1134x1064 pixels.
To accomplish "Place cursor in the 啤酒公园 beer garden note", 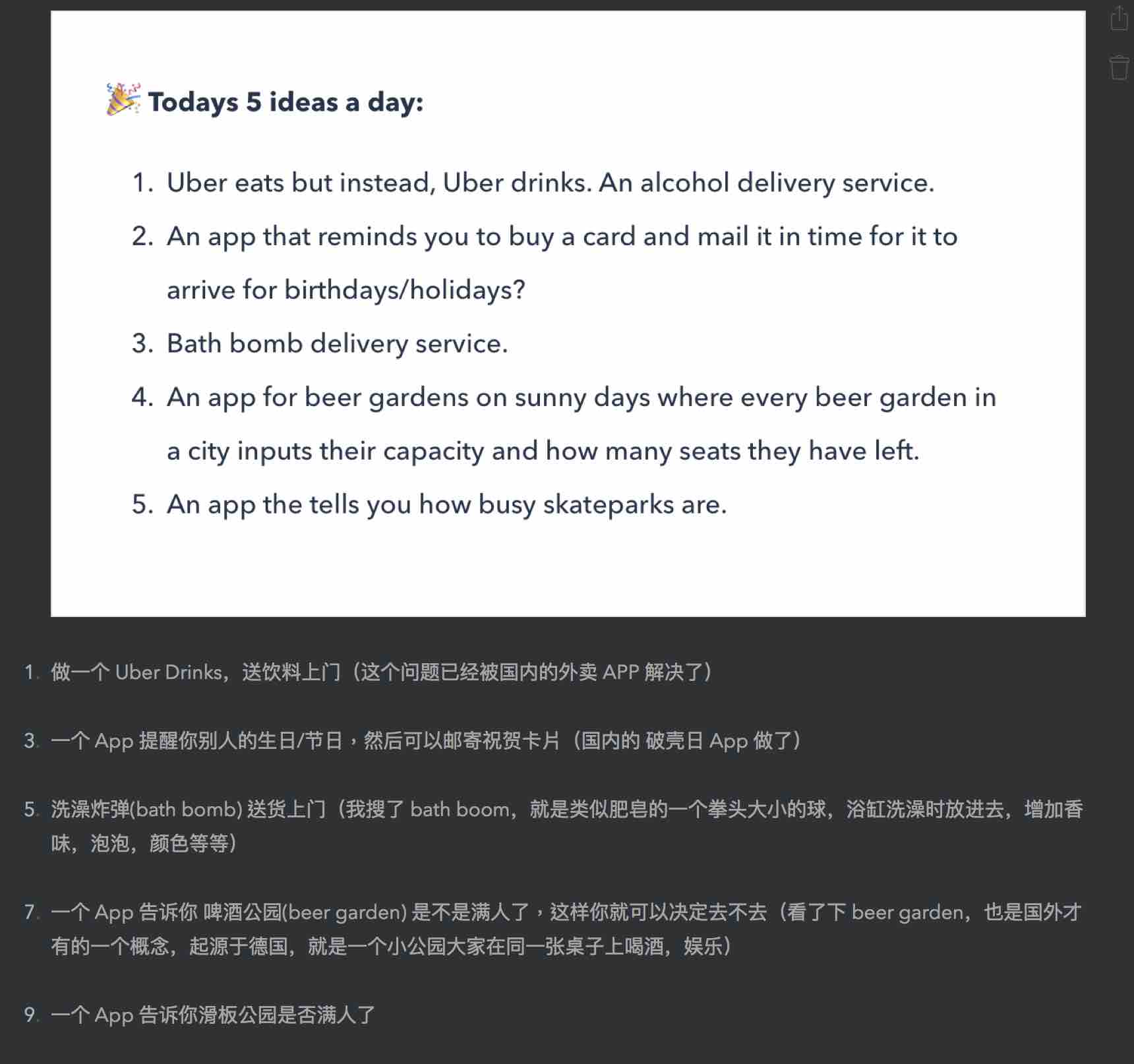I will pyautogui.click(x=566, y=929).
